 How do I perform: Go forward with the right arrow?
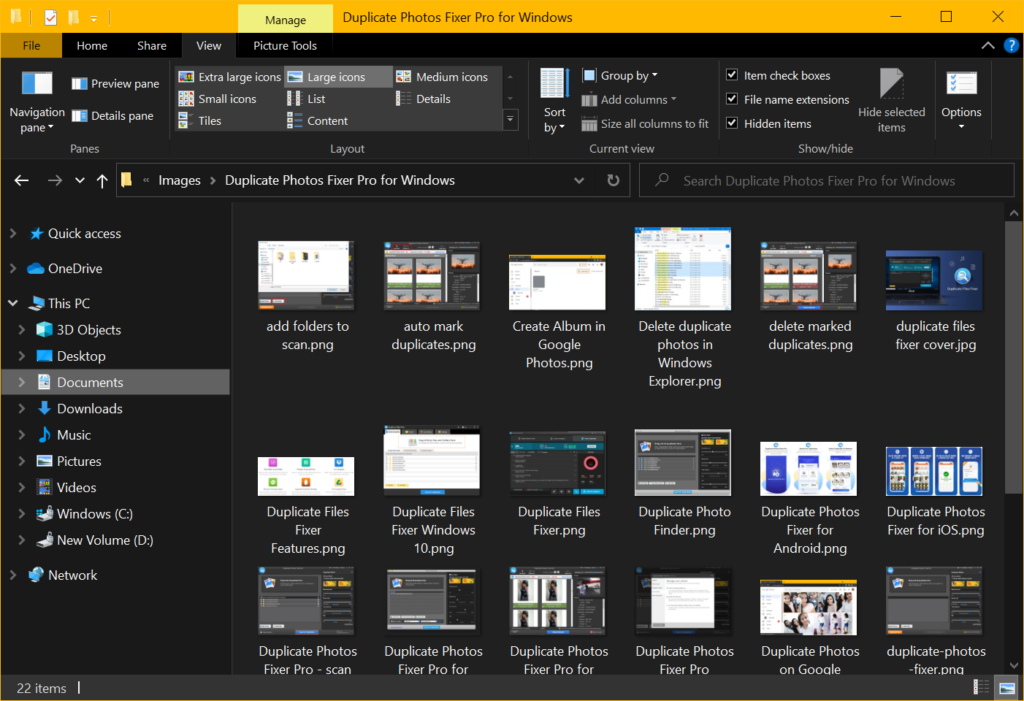55,180
